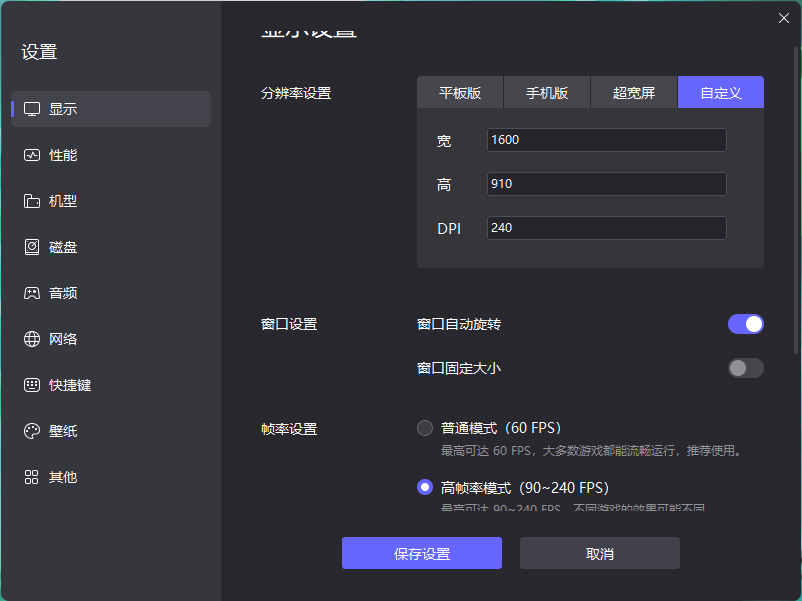The width and height of the screenshot is (802, 601).
Task: Enable 窗口固定大小 fixed window size
Action: click(746, 368)
